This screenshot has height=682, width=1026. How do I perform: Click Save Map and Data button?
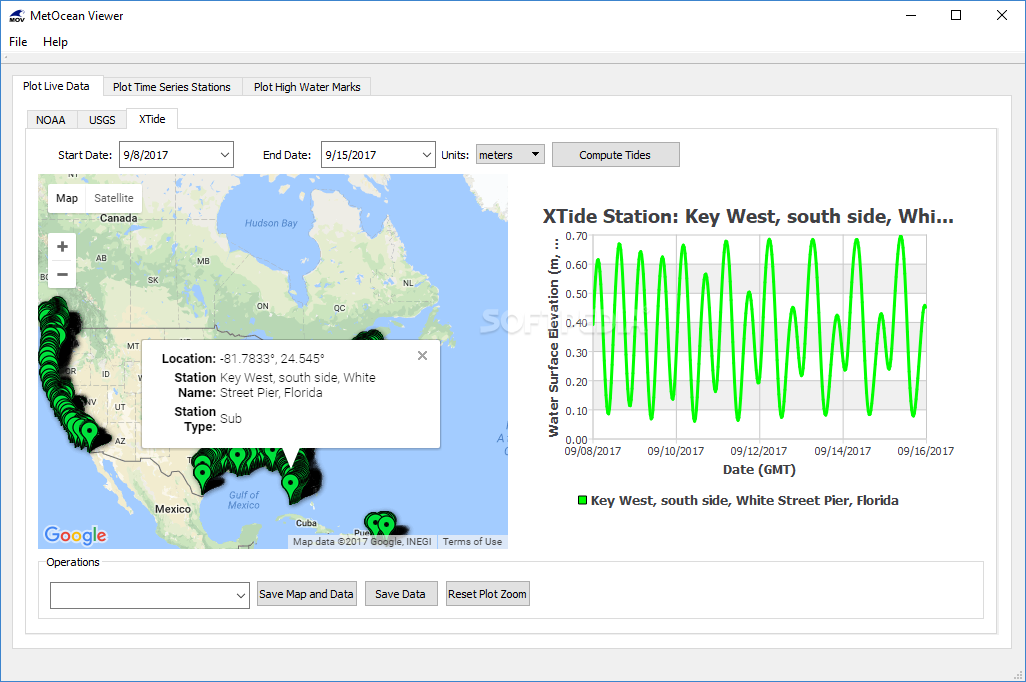point(306,594)
